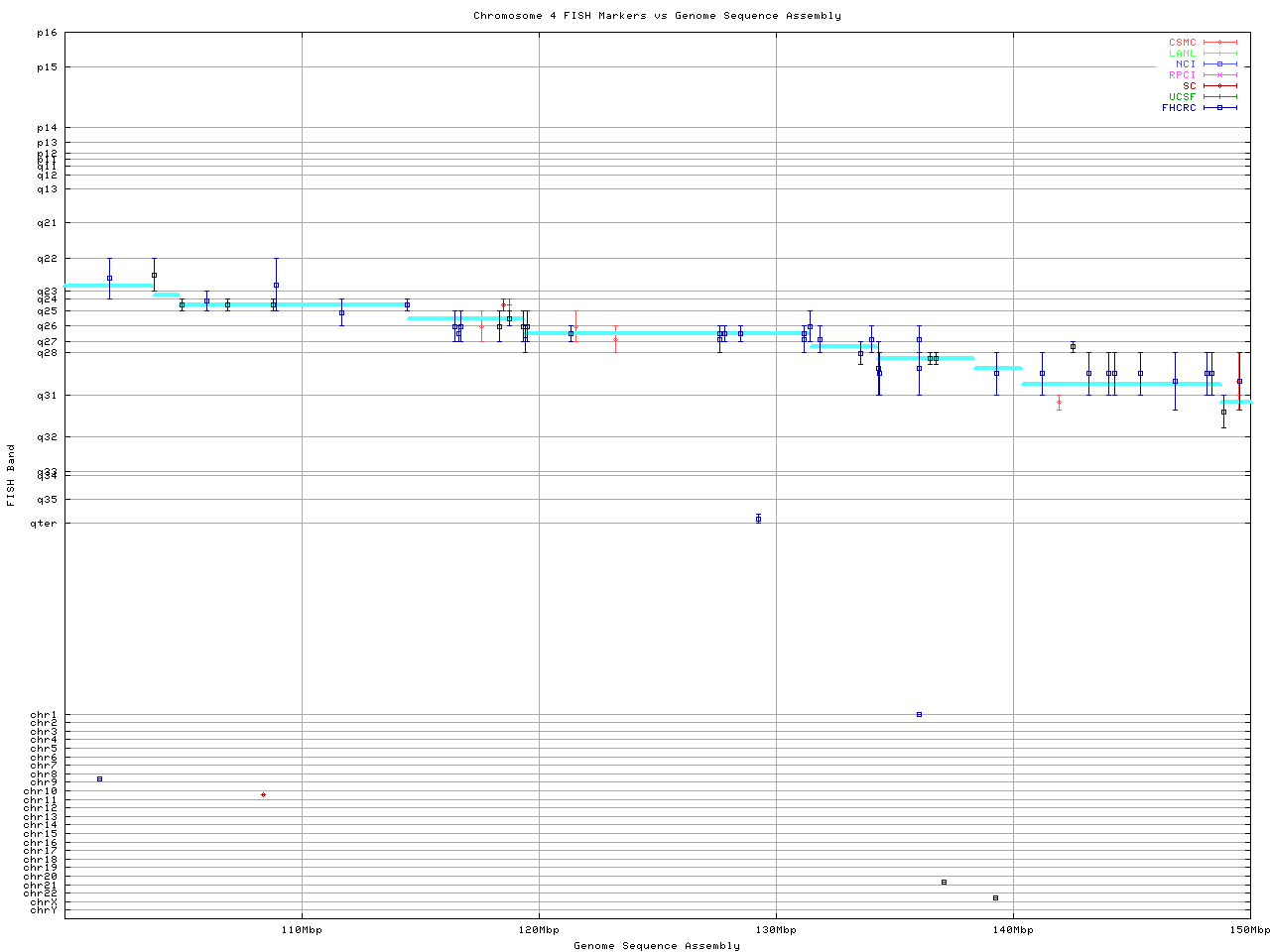Viewport: 1270px width, 952px height.
Task: Click the NCI blue square legend marker
Action: [1219, 64]
